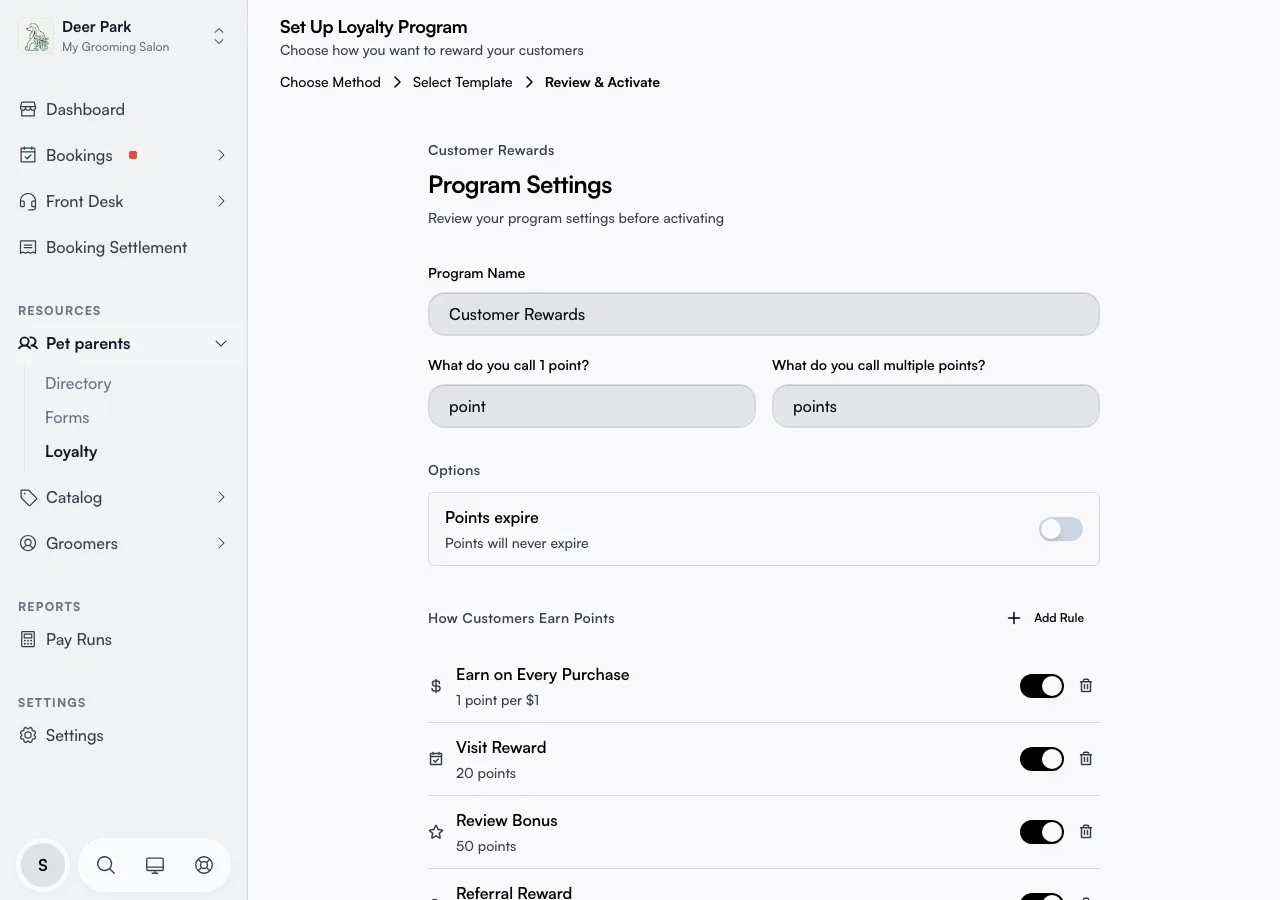Collapse the Pet parents section chevron
Viewport: 1280px width, 900px height.
coord(221,343)
